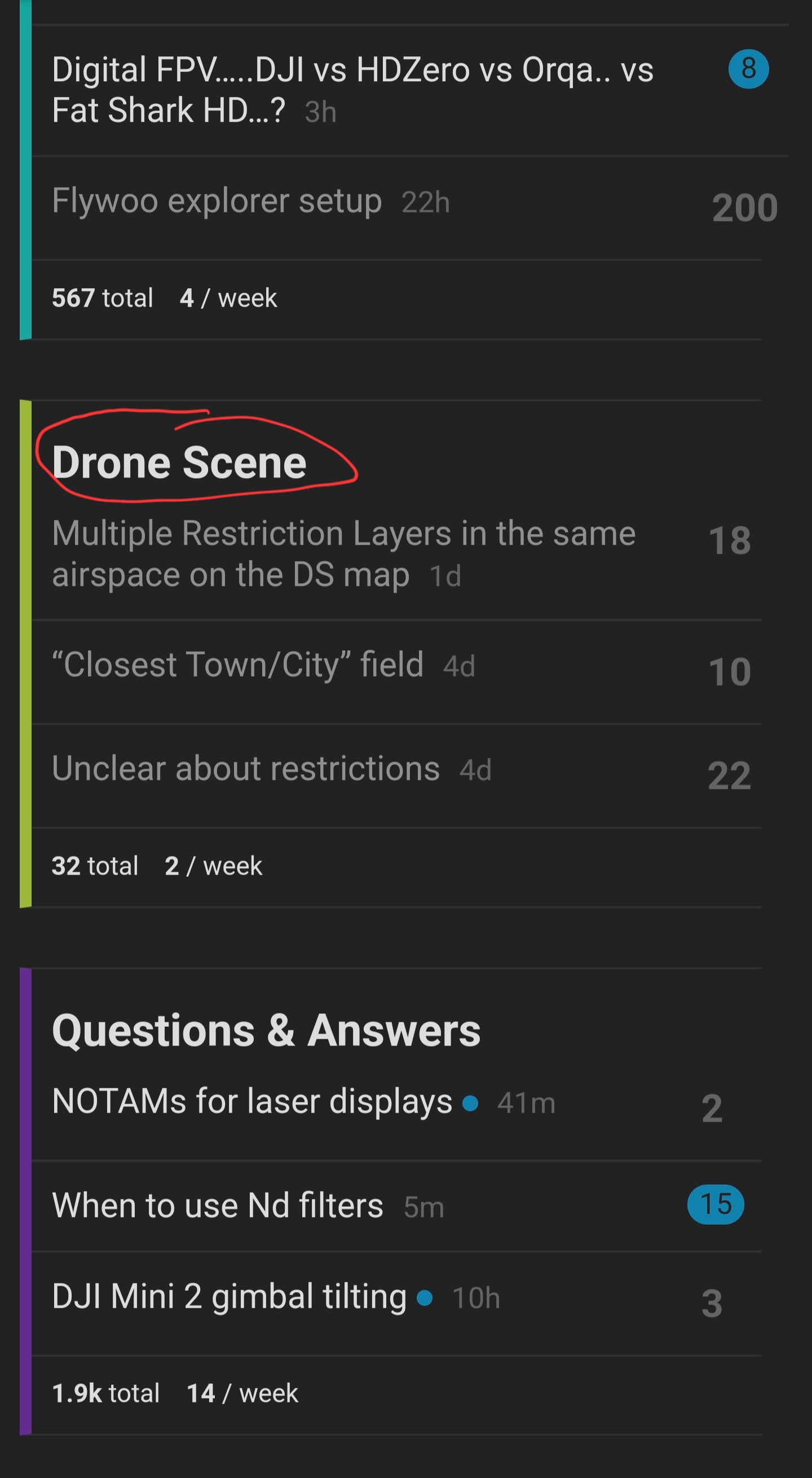812x1478 pixels.
Task: Click the purple Questions & Answers color bar
Action: pos(25,1202)
